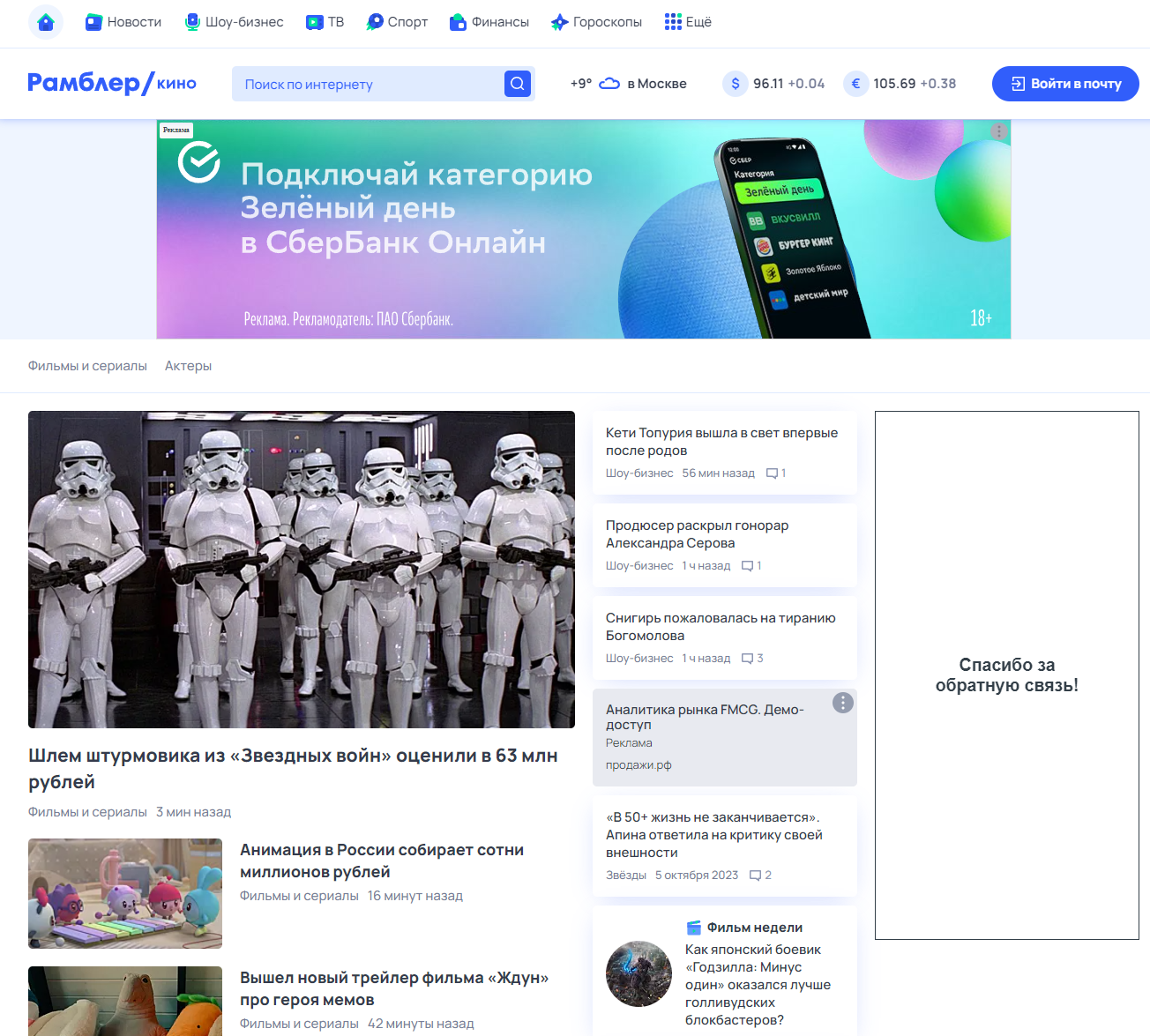Open the ТВ section
This screenshot has height=1036, width=1150.
pyautogui.click(x=325, y=22)
